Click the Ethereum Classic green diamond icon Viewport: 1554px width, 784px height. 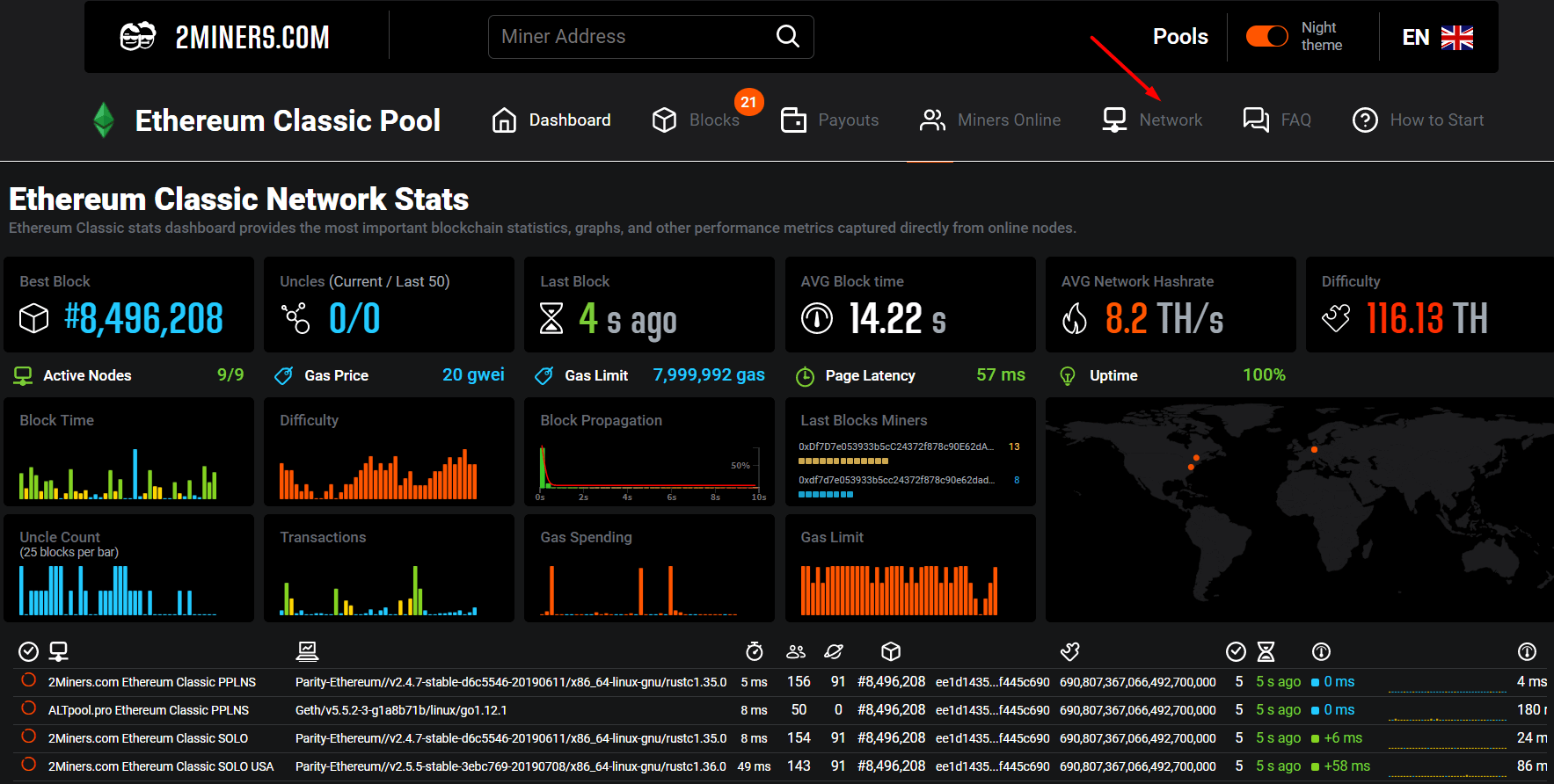(x=104, y=120)
